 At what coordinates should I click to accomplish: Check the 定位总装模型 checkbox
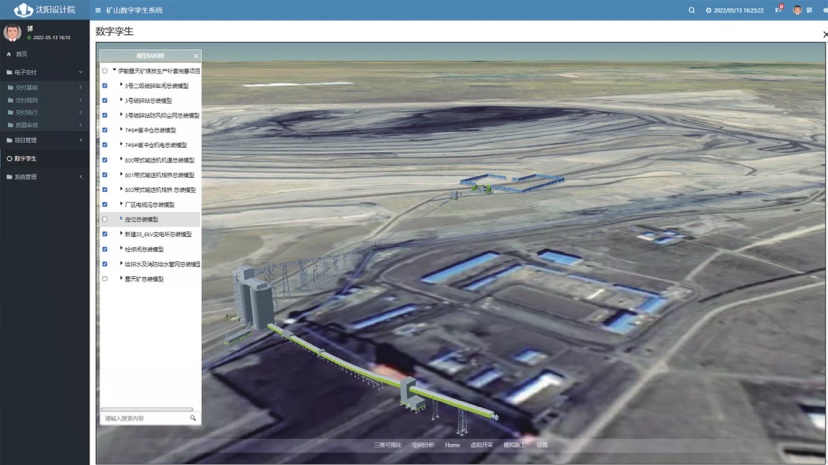pos(105,219)
